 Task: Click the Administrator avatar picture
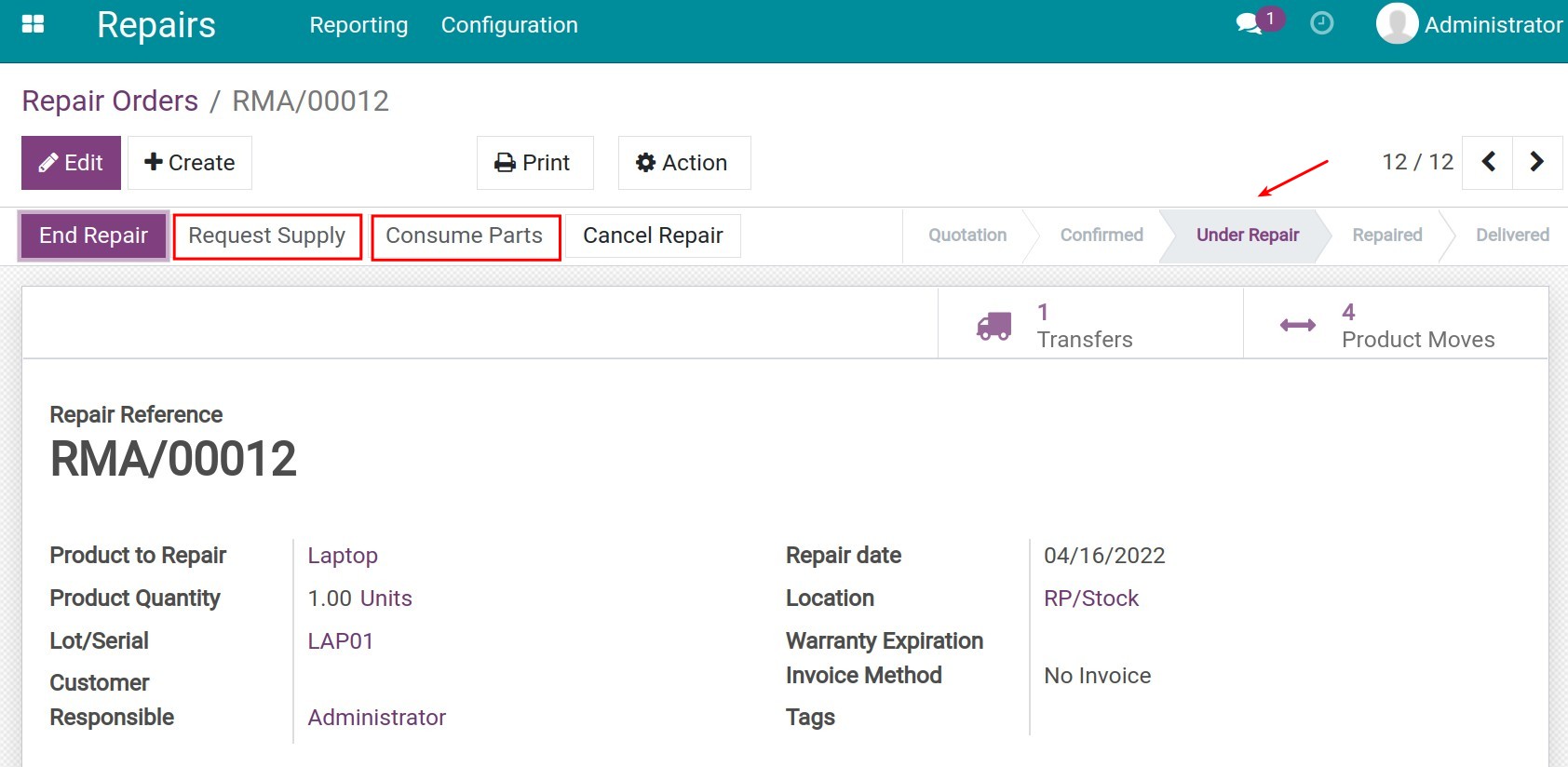pos(1397,23)
